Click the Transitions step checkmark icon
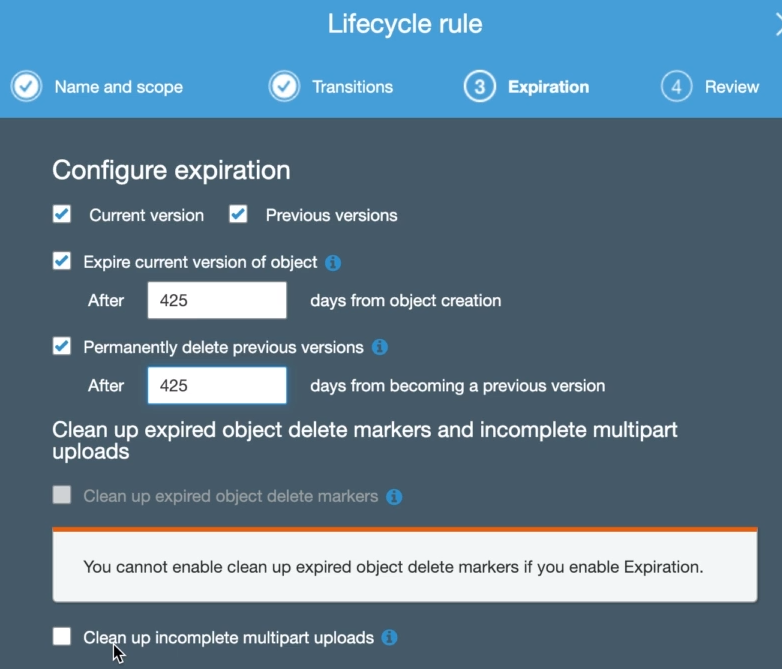Viewport: 782px width, 669px height. click(x=284, y=87)
